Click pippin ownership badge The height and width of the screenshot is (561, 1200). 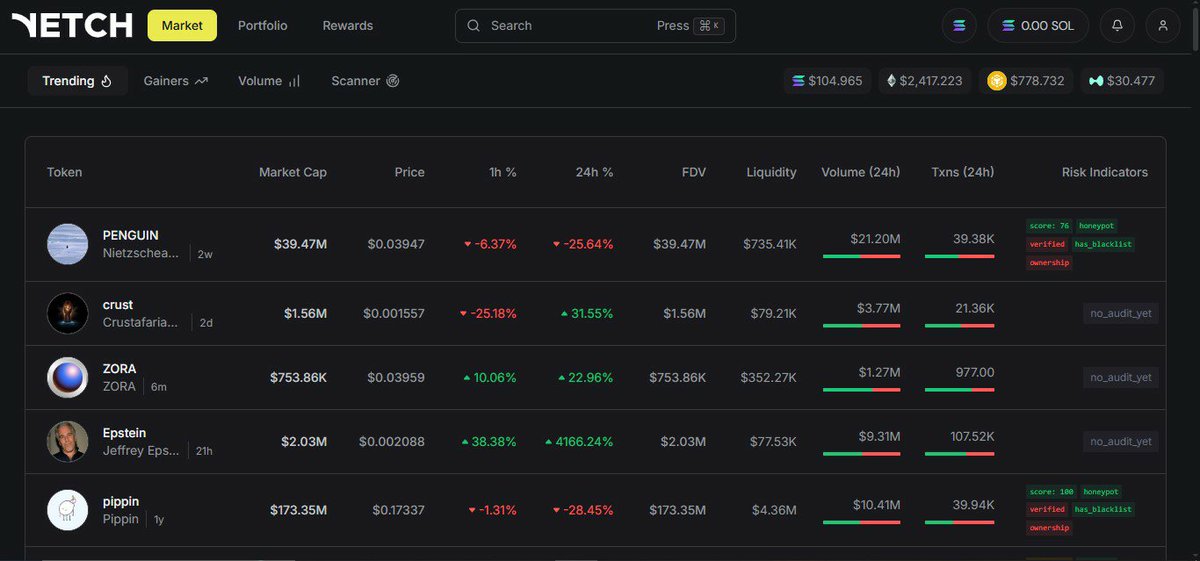(1049, 528)
